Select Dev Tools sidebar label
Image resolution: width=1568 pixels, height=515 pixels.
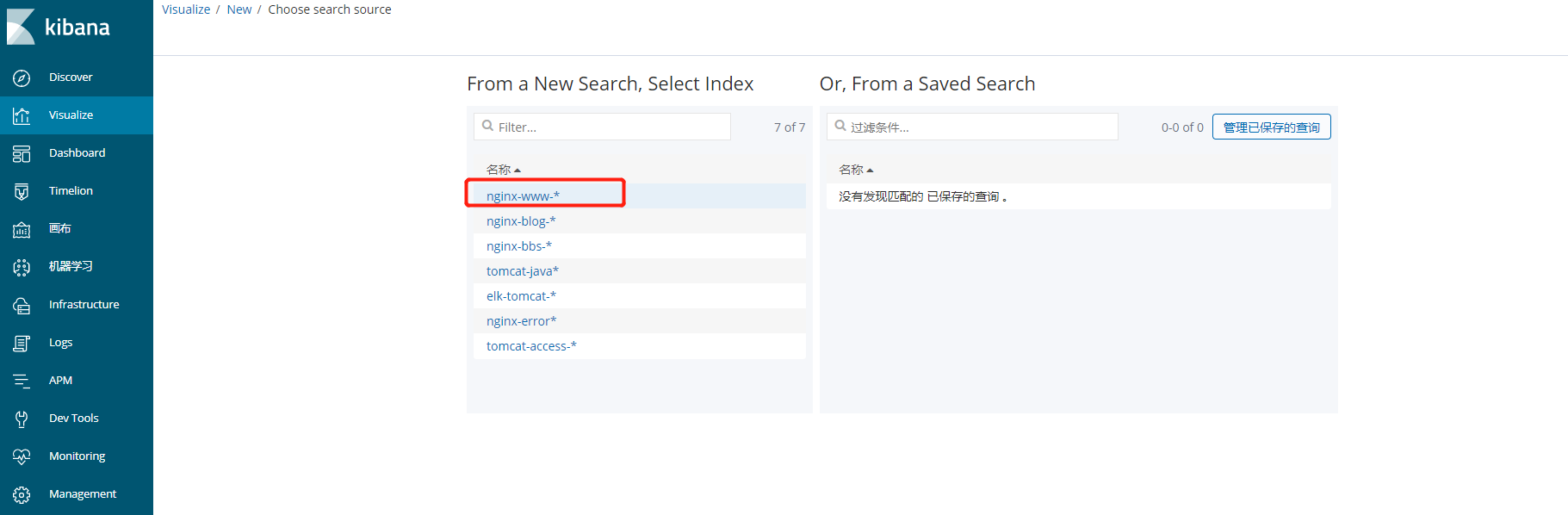[x=73, y=418]
